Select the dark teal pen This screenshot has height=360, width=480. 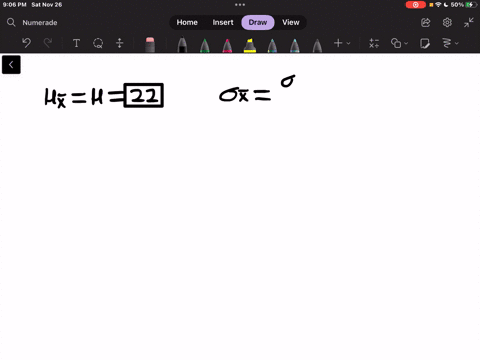tap(272, 45)
